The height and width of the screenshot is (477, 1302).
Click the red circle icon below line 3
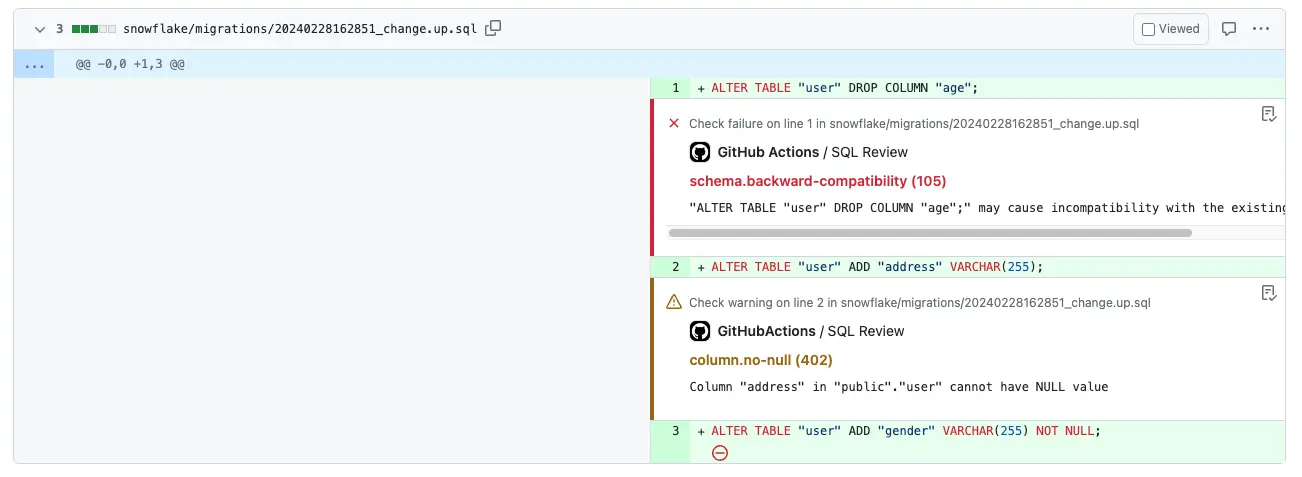(719, 453)
